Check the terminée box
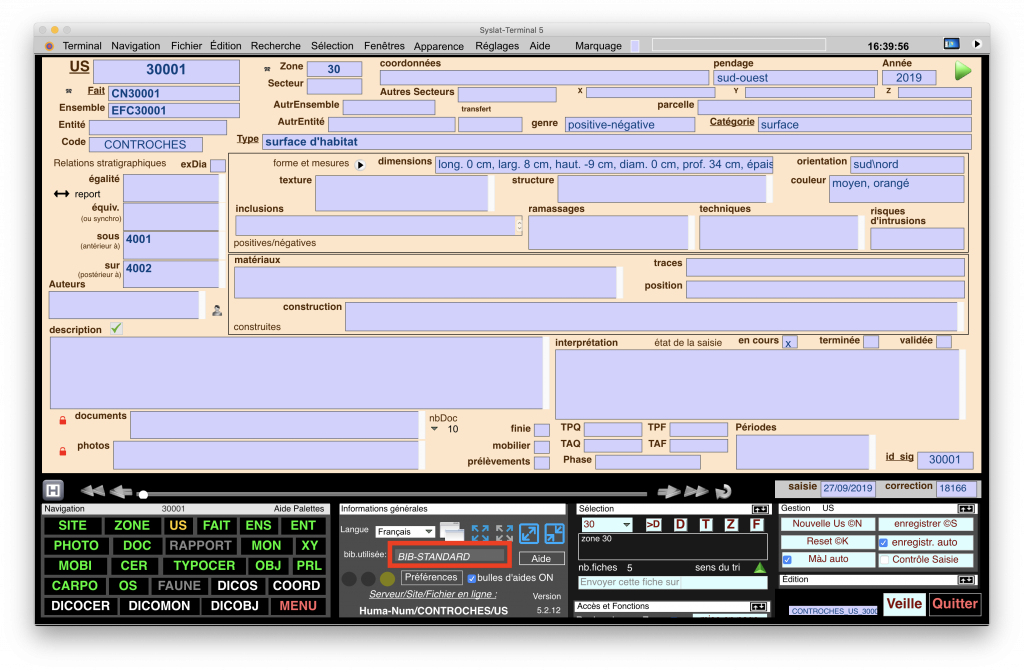 pos(871,342)
